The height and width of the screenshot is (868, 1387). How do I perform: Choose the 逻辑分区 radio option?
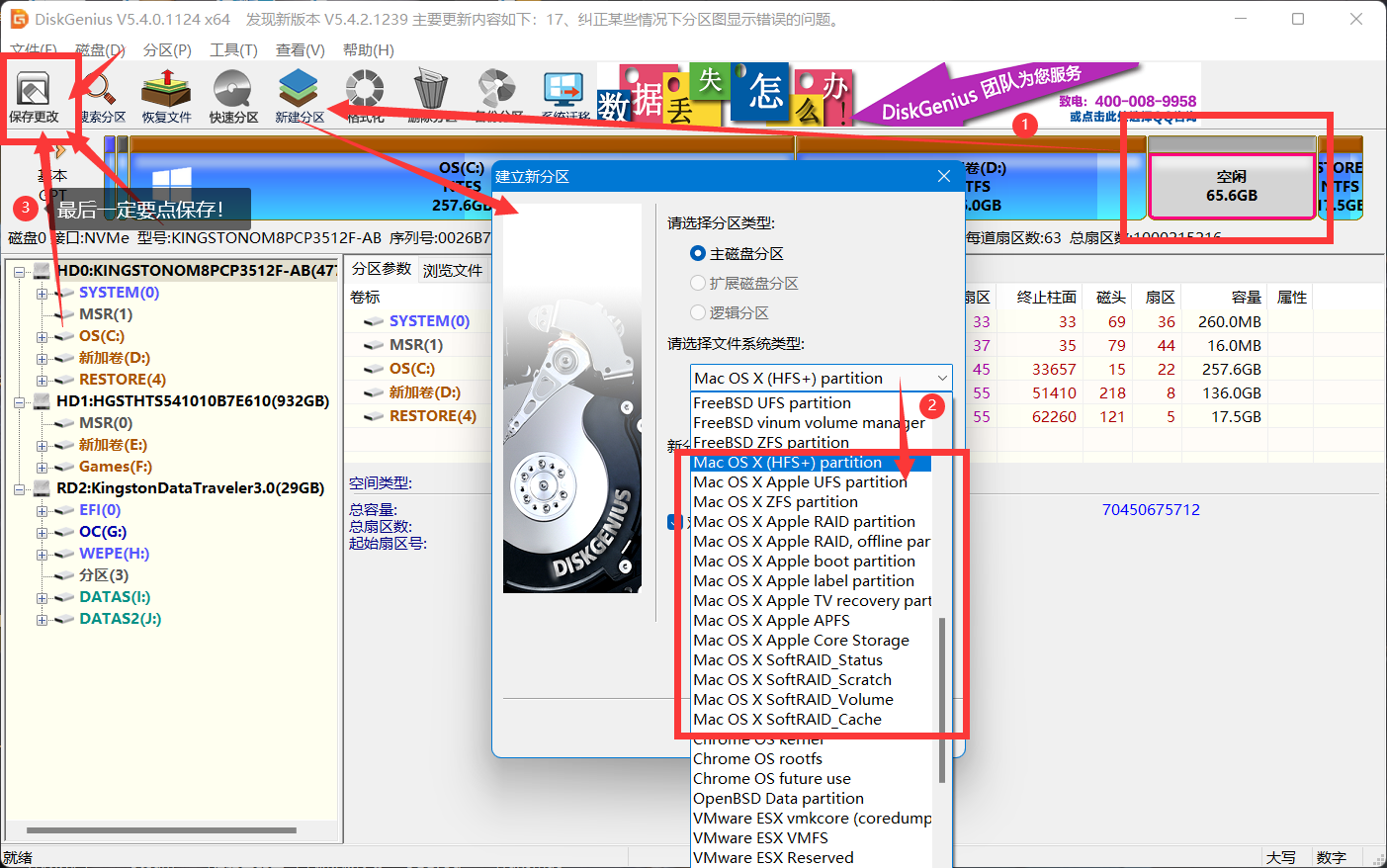point(698,313)
